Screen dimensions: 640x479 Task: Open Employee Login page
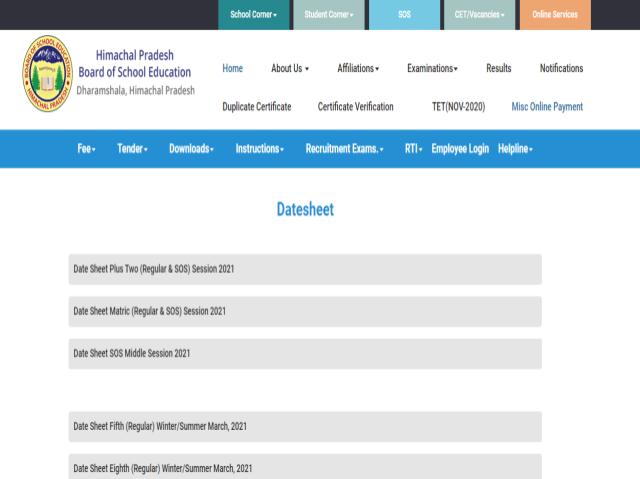[460, 149]
